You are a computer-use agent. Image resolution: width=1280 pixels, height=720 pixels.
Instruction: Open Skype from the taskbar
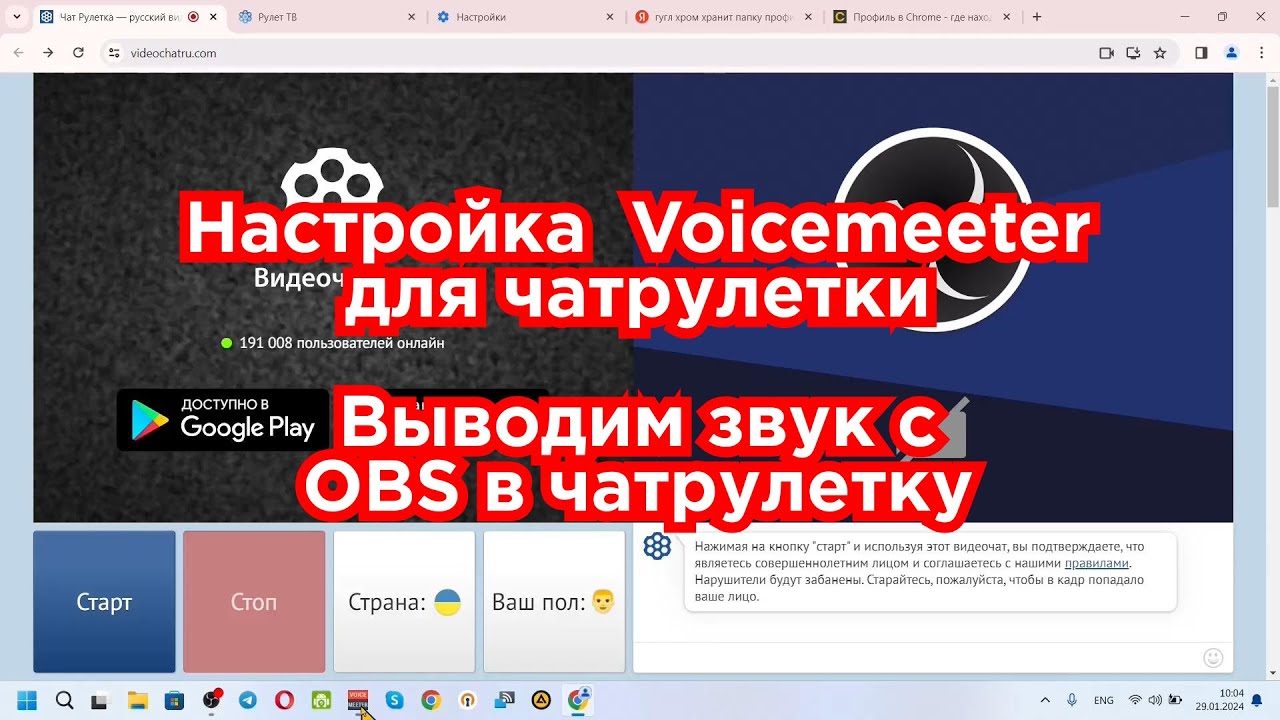[394, 700]
